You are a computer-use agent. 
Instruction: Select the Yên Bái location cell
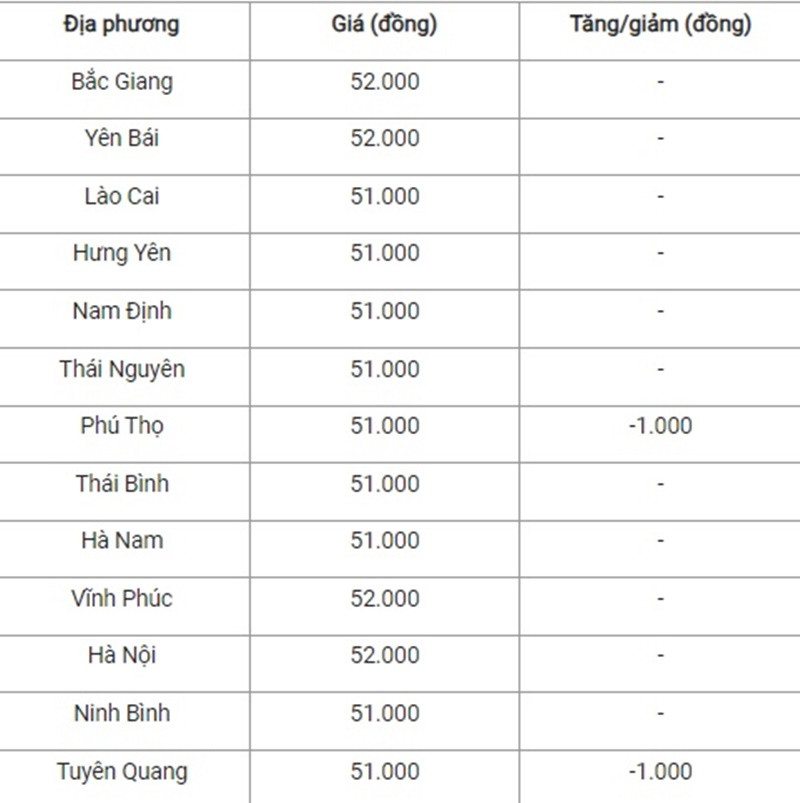pyautogui.click(x=122, y=138)
